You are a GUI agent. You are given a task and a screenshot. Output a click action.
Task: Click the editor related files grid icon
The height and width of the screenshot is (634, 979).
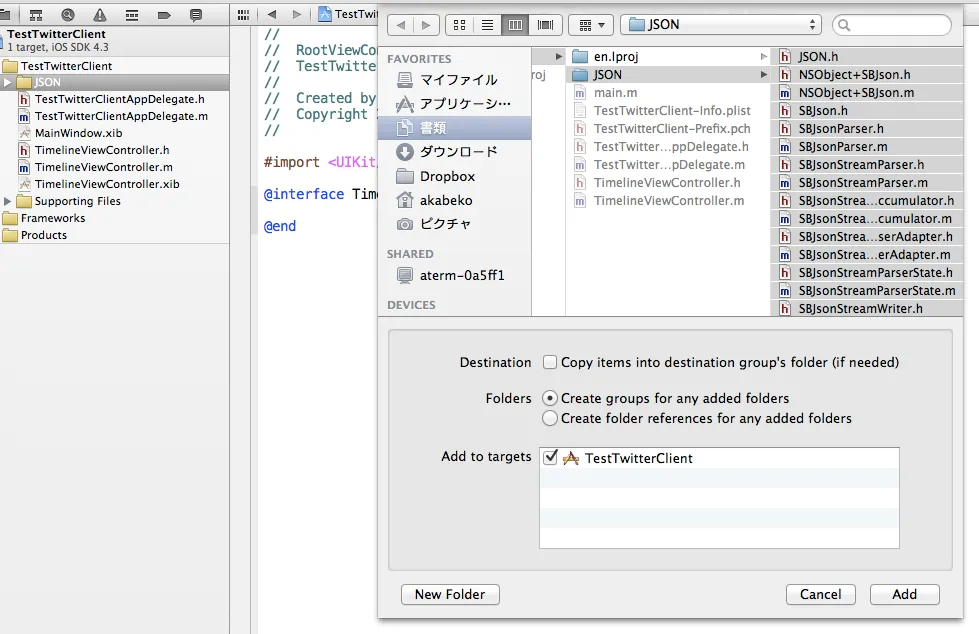243,15
